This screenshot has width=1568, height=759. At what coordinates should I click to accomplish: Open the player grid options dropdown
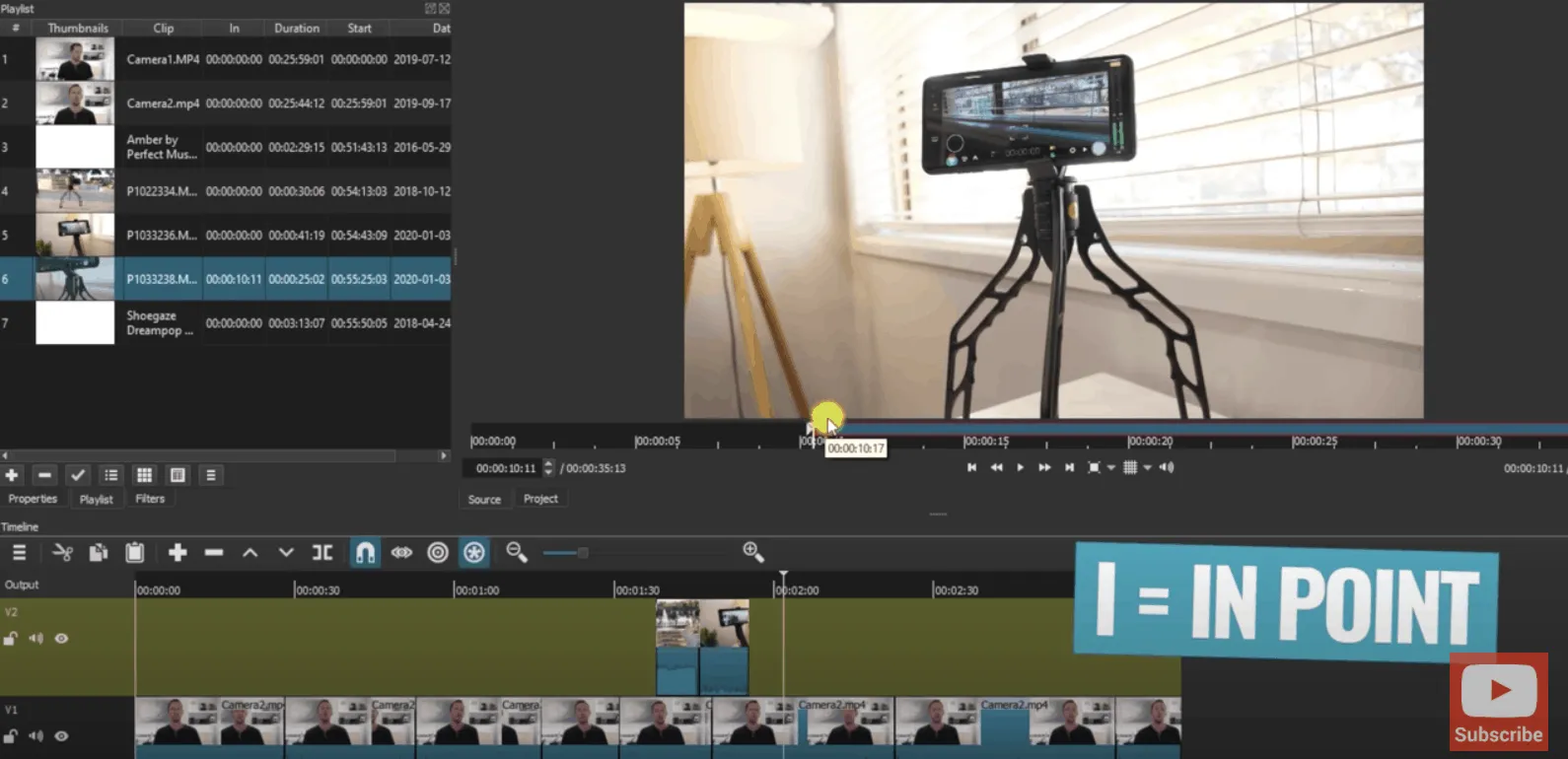pyautogui.click(x=1147, y=467)
